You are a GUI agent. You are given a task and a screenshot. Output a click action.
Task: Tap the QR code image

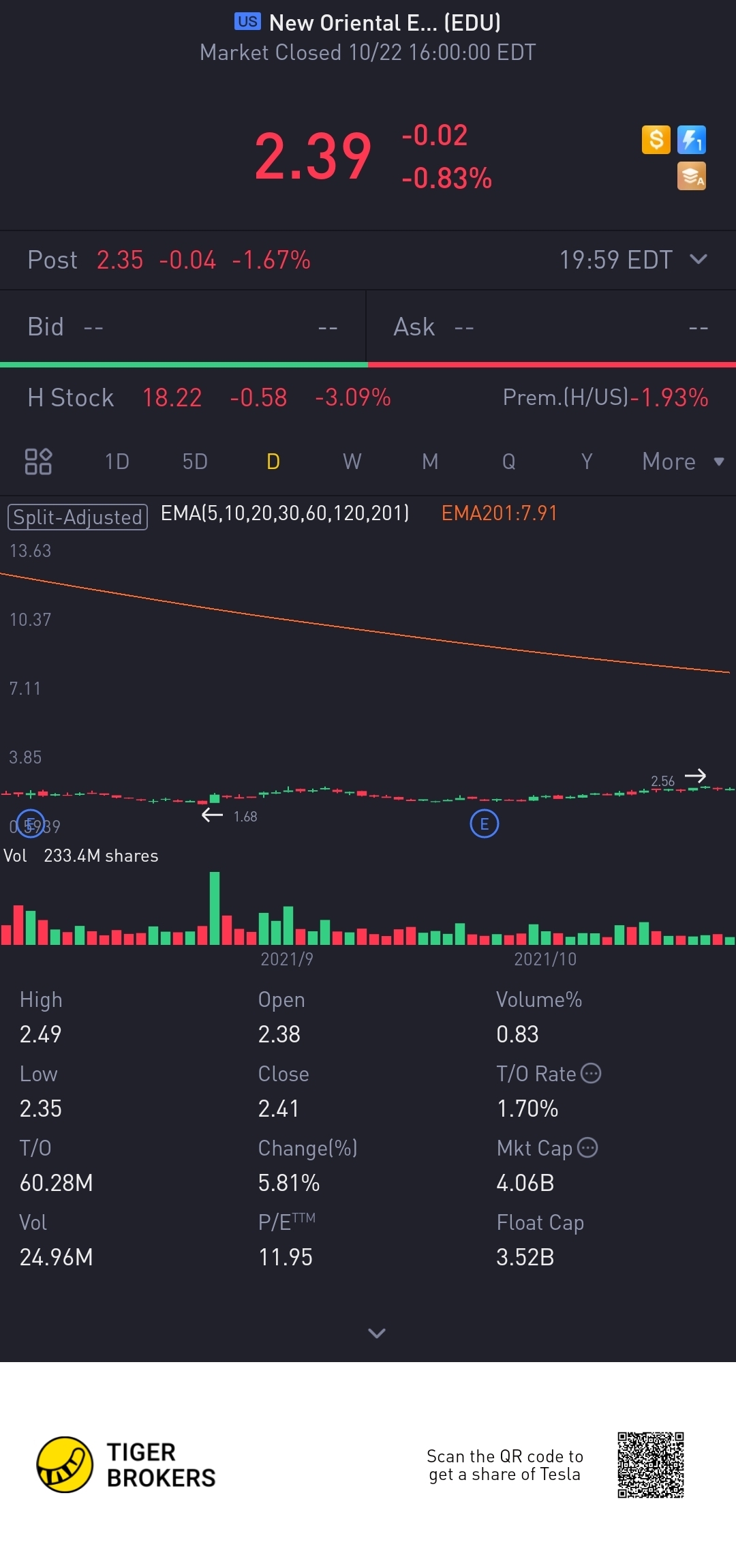[x=651, y=1465]
